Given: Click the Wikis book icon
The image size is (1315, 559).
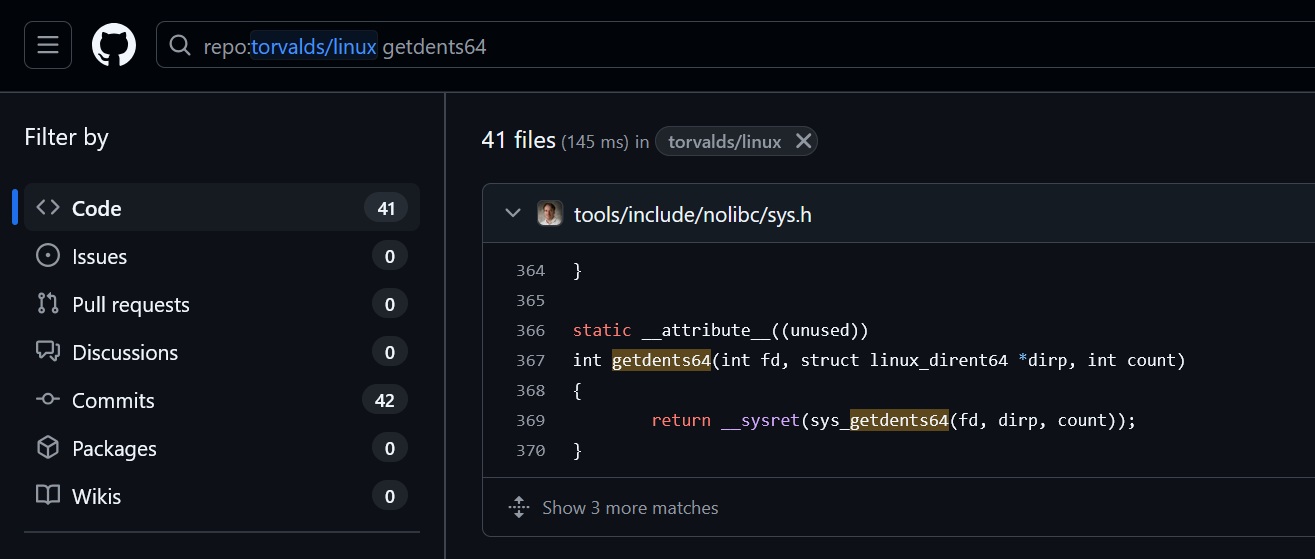Looking at the screenshot, I should [x=48, y=496].
